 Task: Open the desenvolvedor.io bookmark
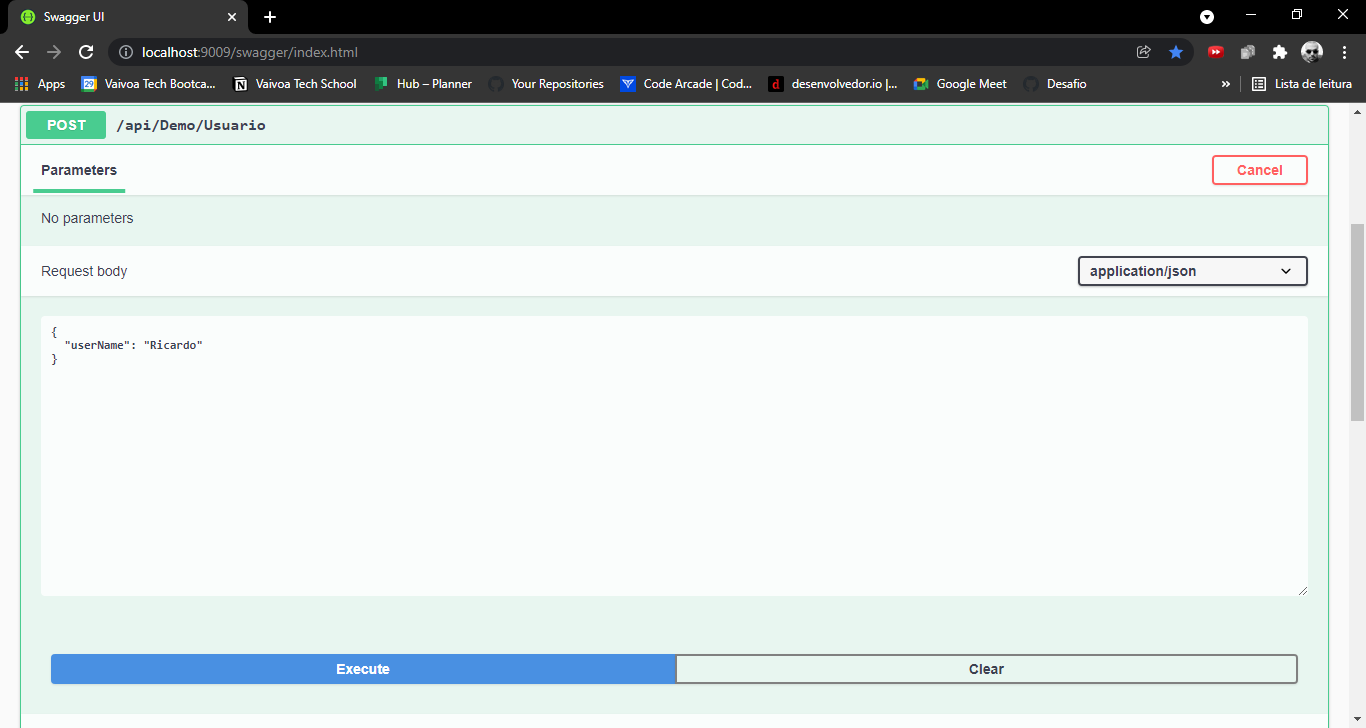833,84
